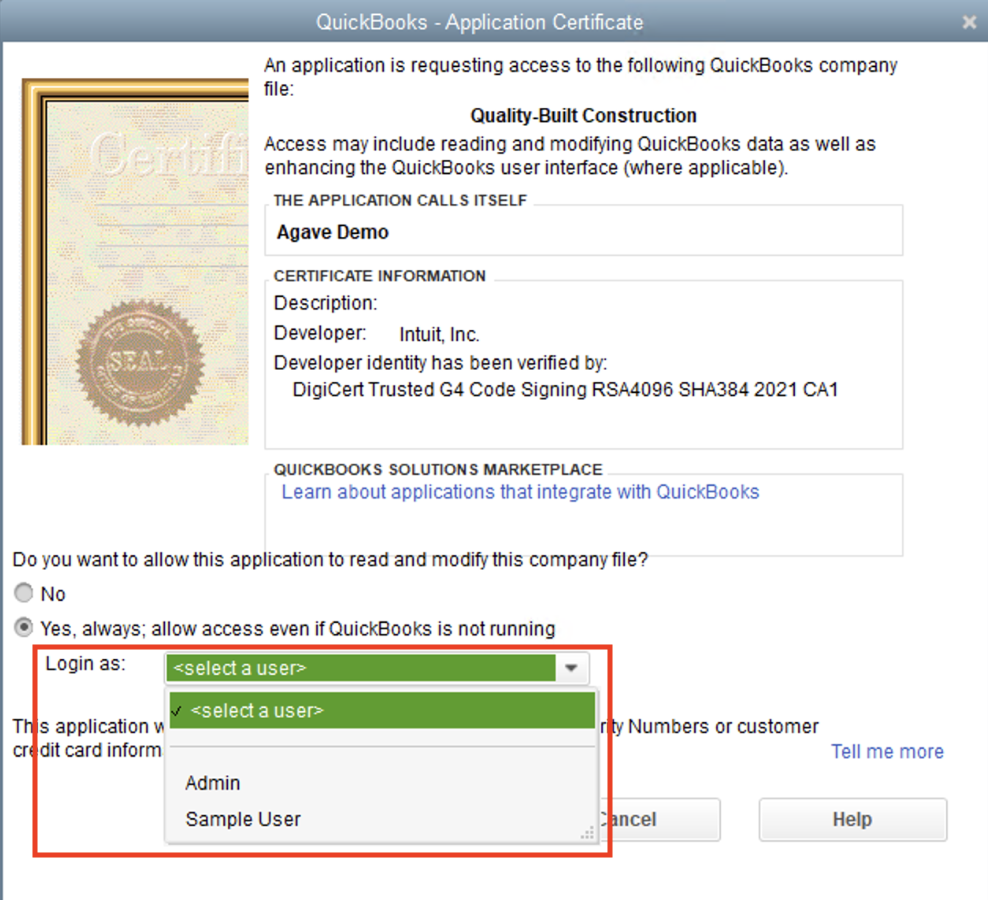The image size is (988, 900).
Task: Open the Login as dropdown arrow
Action: pyautogui.click(x=572, y=668)
